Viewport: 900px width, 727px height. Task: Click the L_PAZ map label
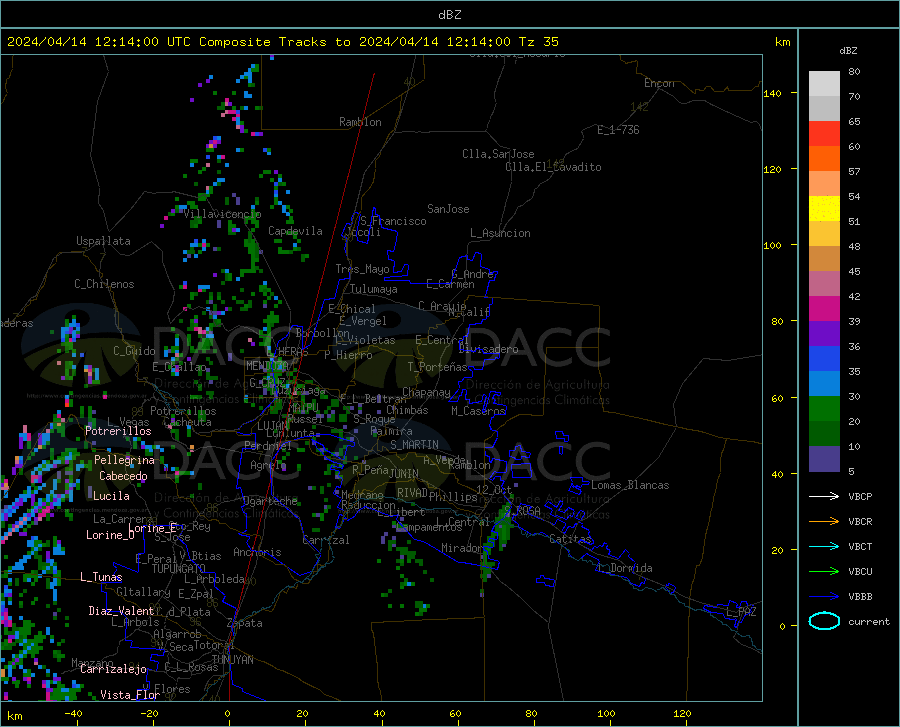point(741,612)
